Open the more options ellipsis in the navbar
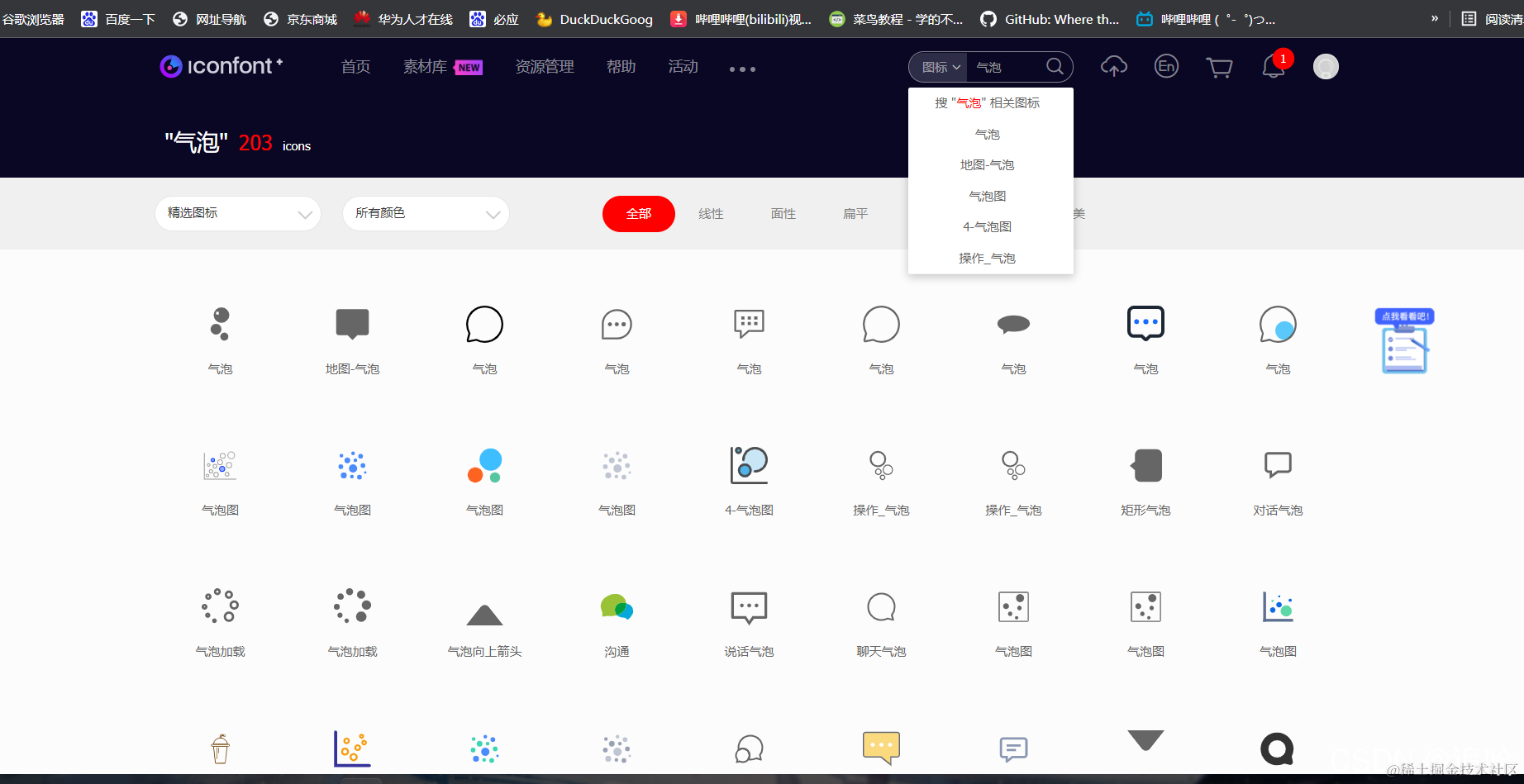 coord(741,69)
